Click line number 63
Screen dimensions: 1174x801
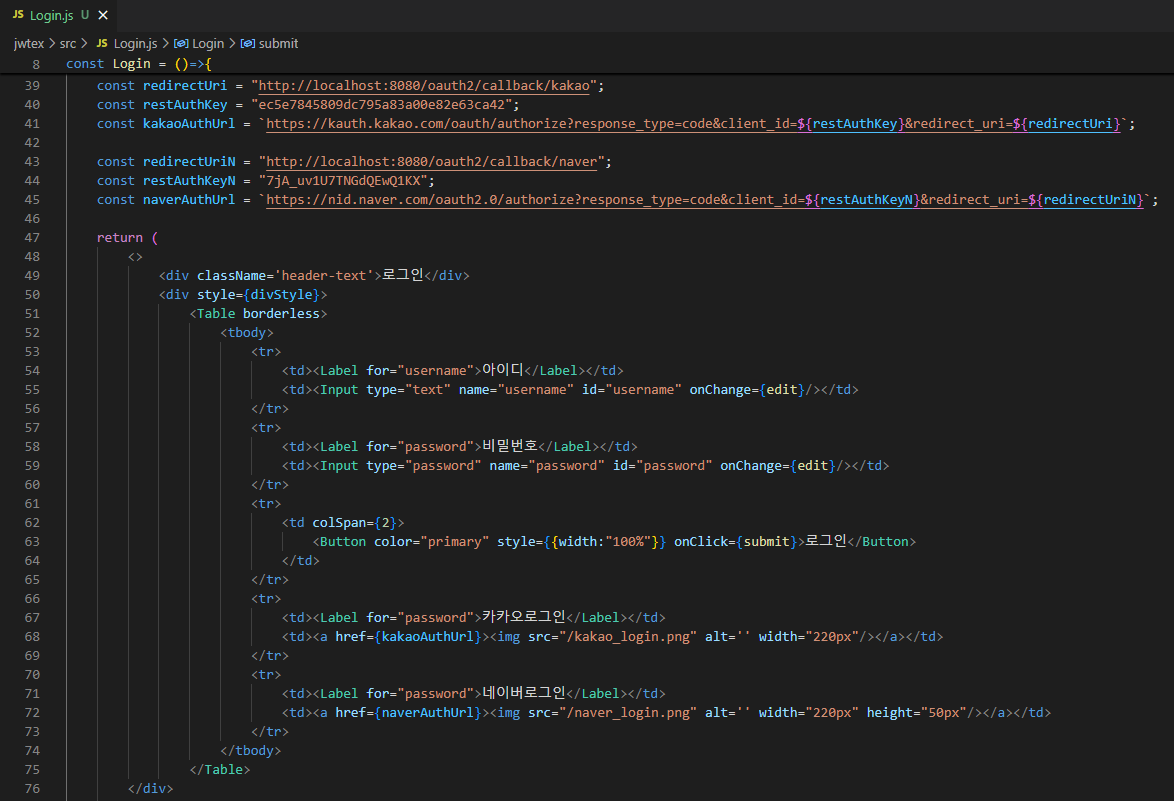[32, 541]
